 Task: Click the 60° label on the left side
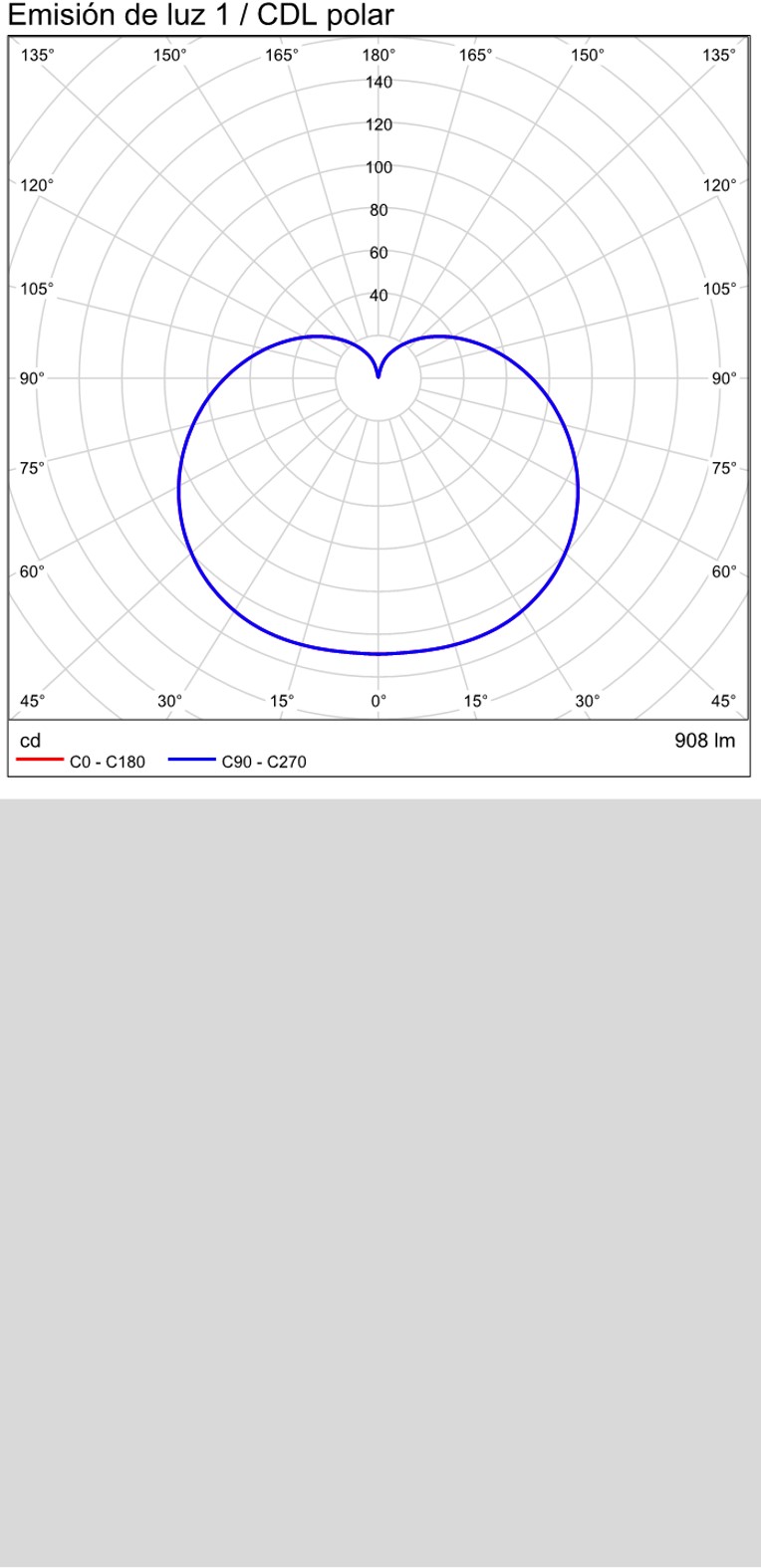click(x=32, y=571)
